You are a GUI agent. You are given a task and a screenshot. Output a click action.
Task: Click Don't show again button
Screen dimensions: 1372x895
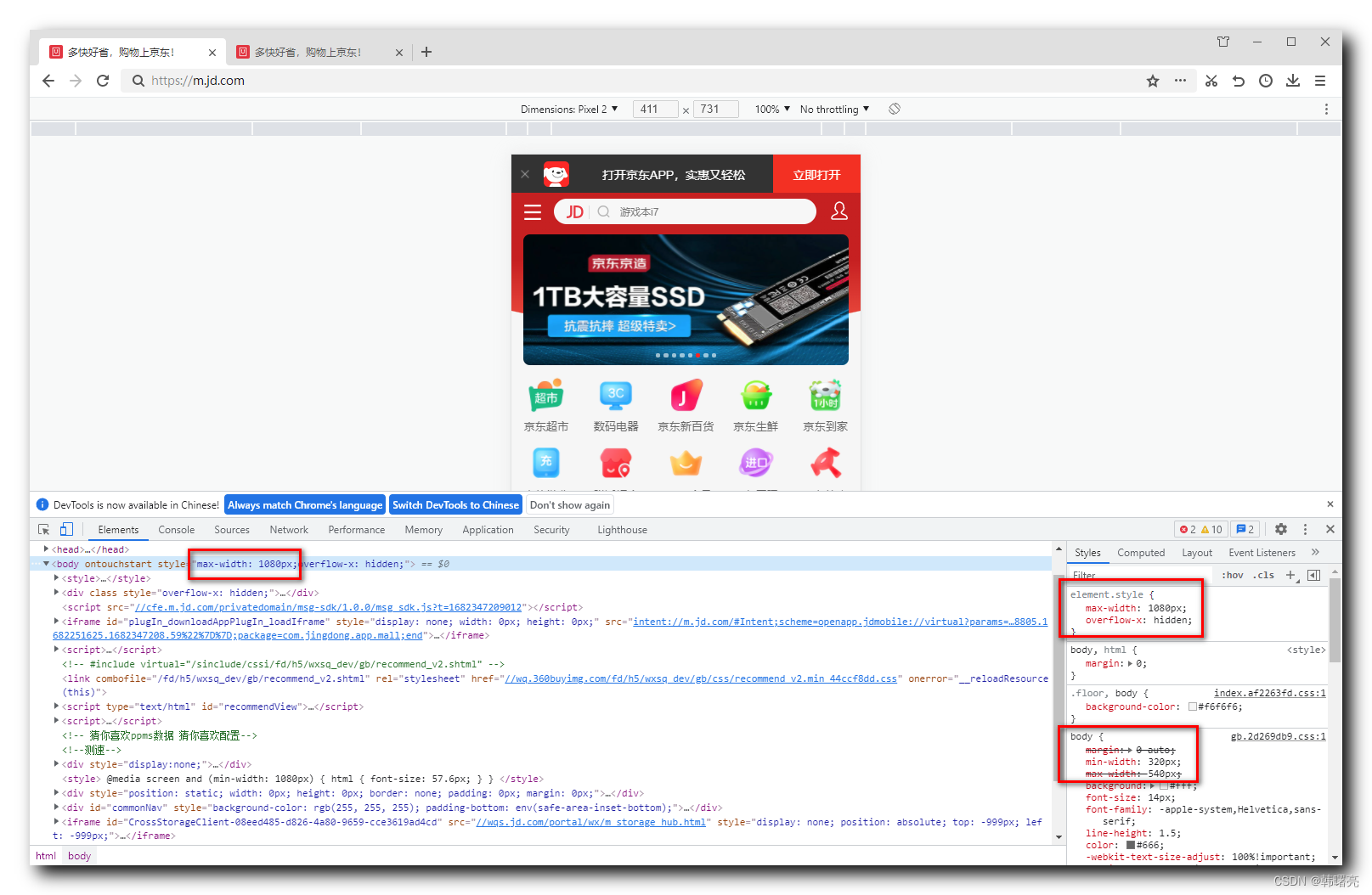click(570, 504)
